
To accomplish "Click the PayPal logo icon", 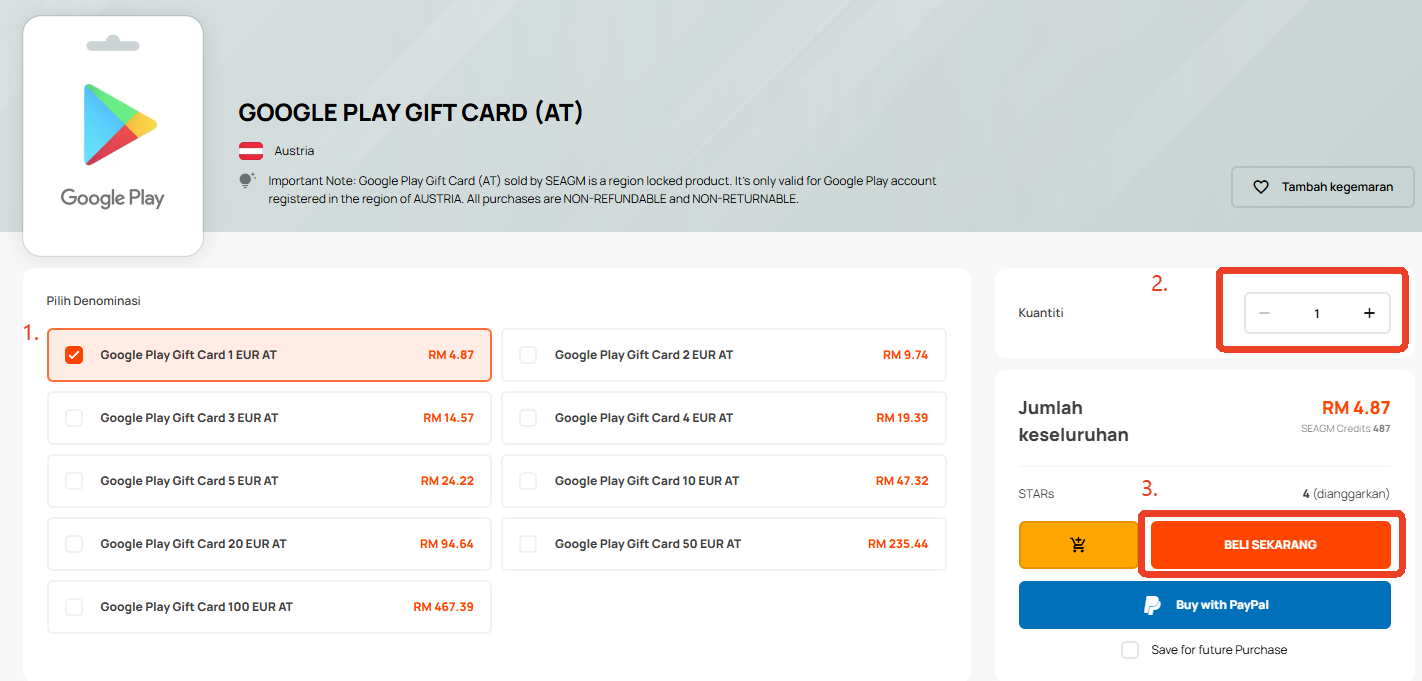I will tap(1152, 605).
